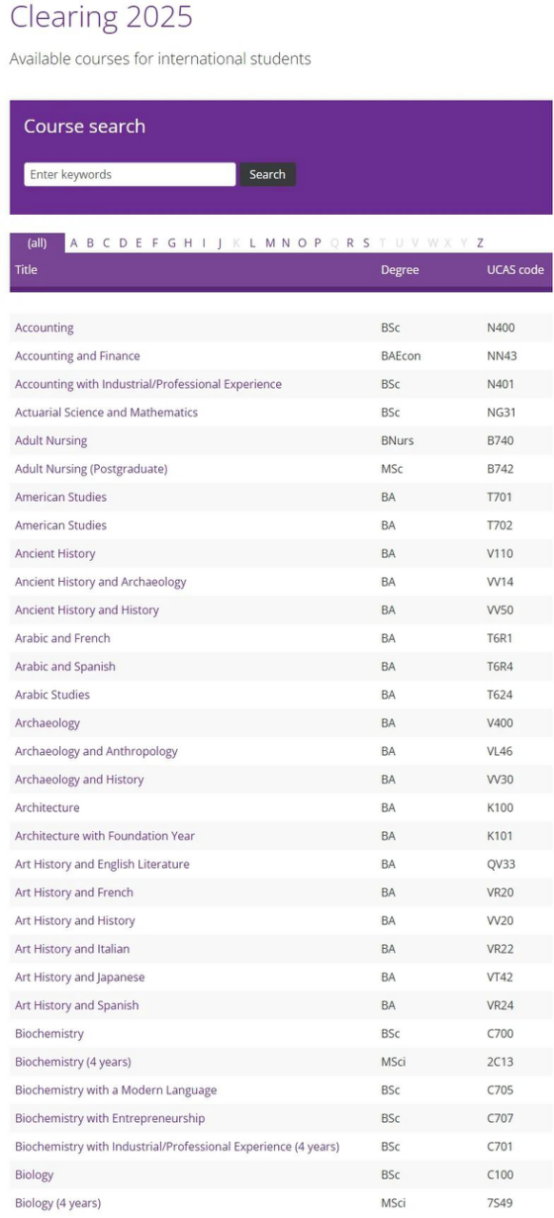554x1218 pixels.
Task: Open Biochemistry with Entrepreneurship link
Action: [x=110, y=1118]
